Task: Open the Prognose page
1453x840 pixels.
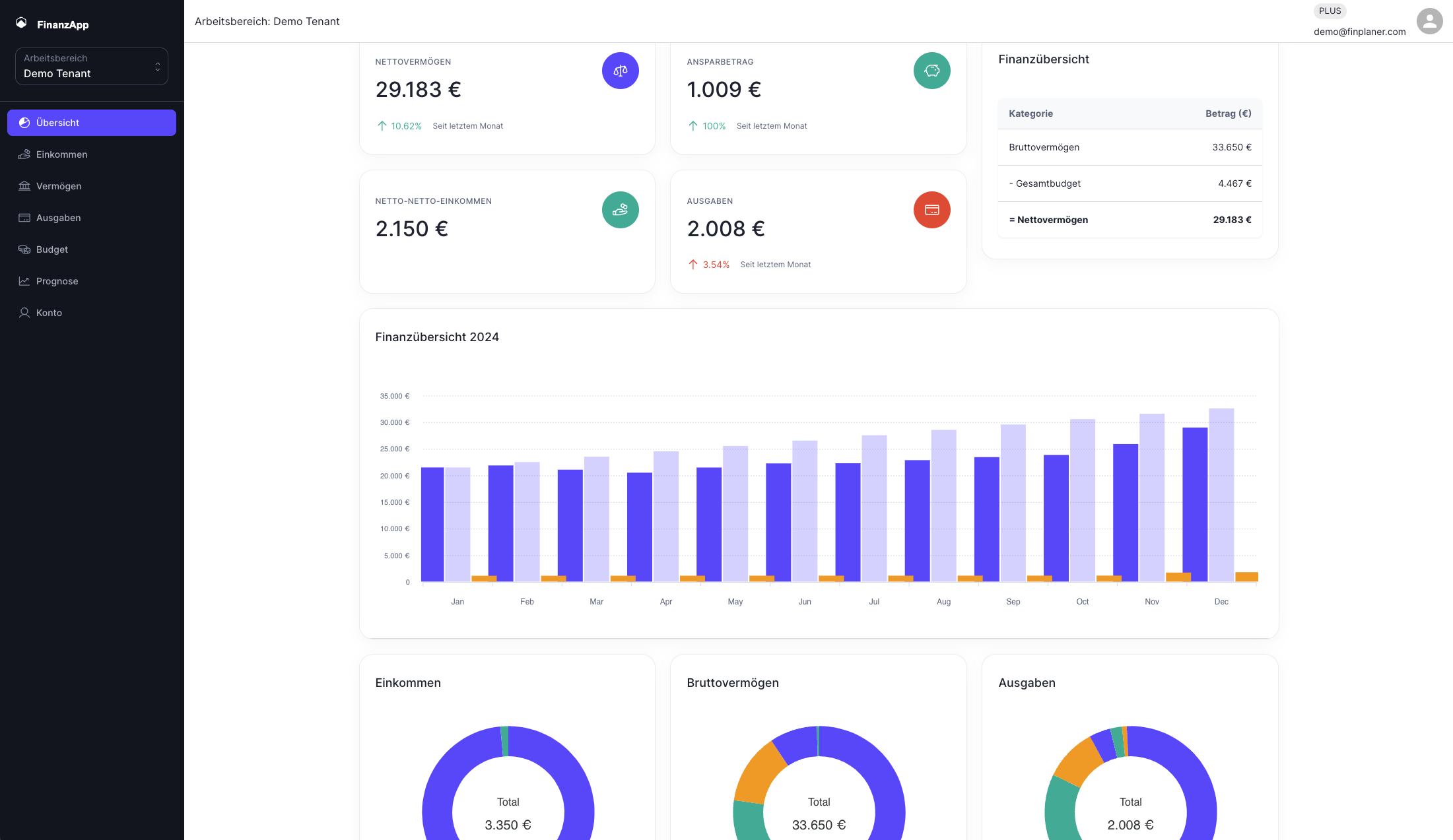Action: 92,281
